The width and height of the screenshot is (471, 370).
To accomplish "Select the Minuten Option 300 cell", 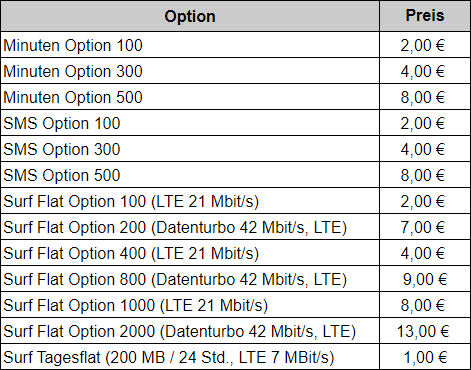I will coord(190,71).
